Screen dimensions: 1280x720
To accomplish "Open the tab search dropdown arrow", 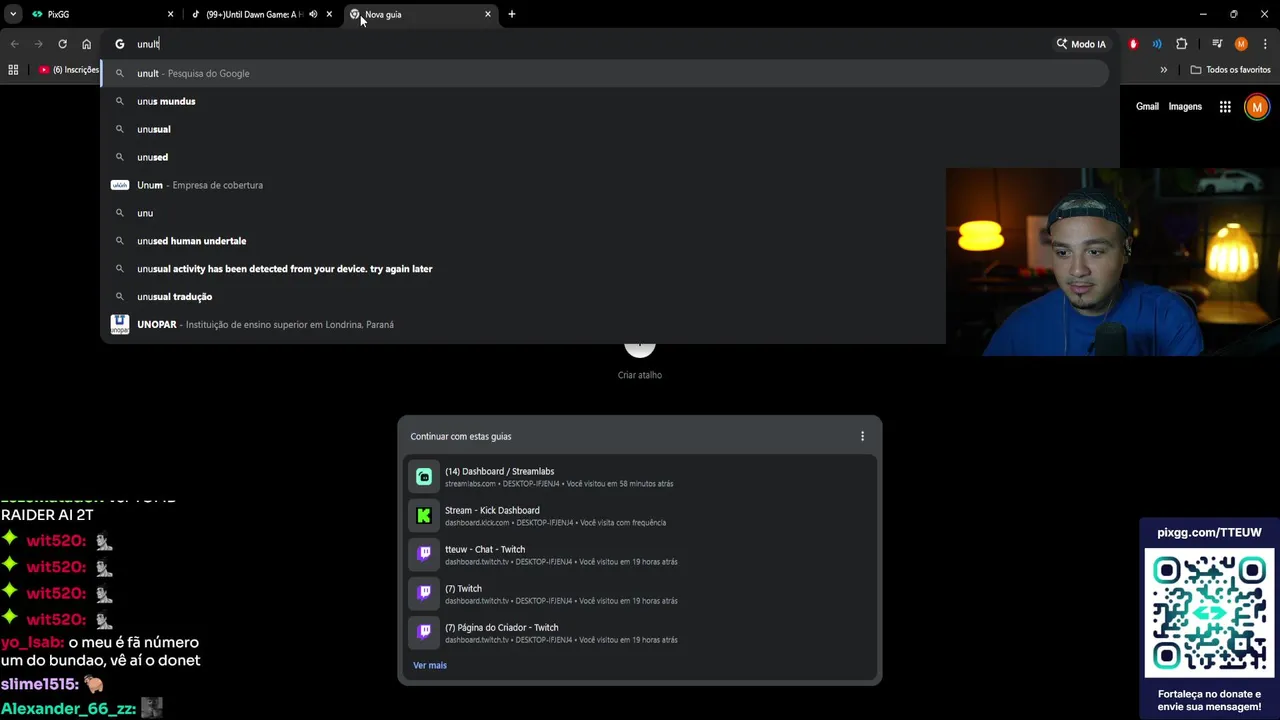I will click(x=12, y=14).
